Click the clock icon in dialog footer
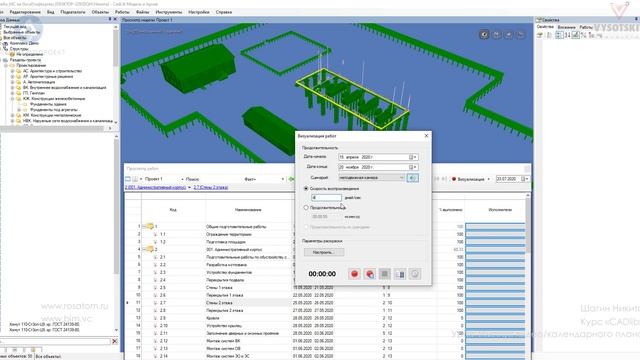Viewport: 640px width, 360px height. [415, 274]
